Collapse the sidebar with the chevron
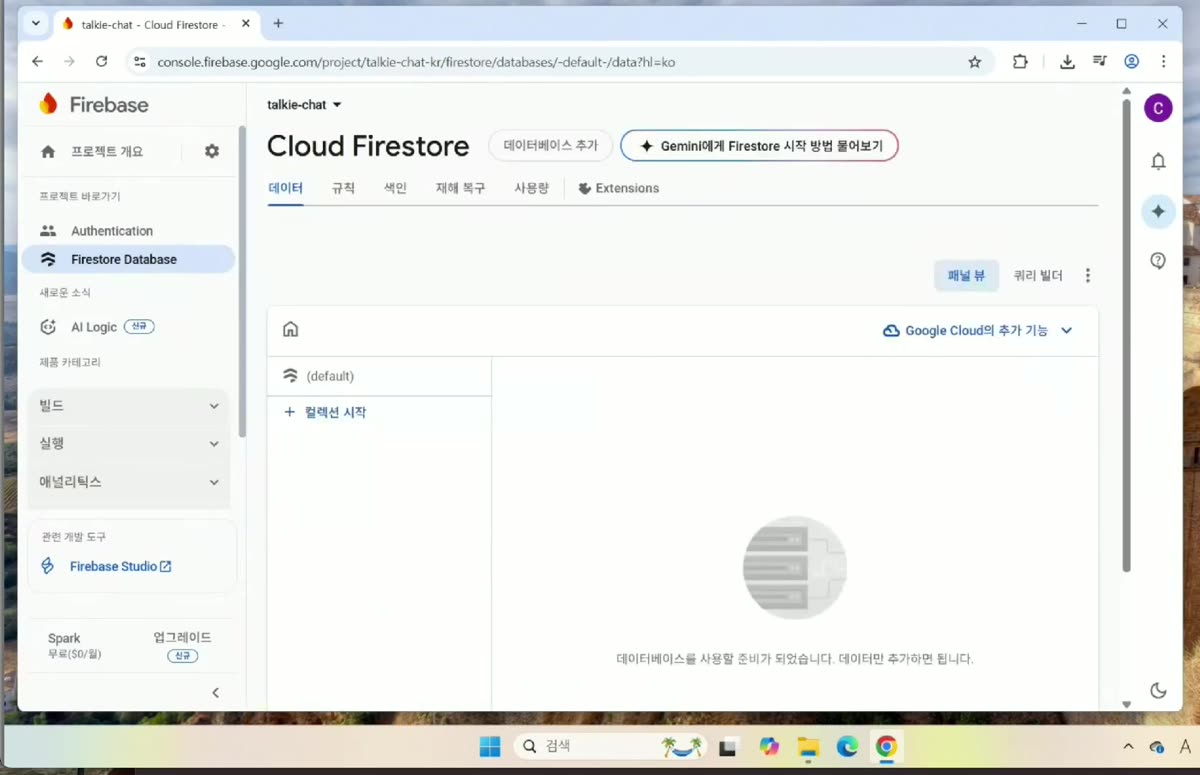 pyautogui.click(x=215, y=693)
